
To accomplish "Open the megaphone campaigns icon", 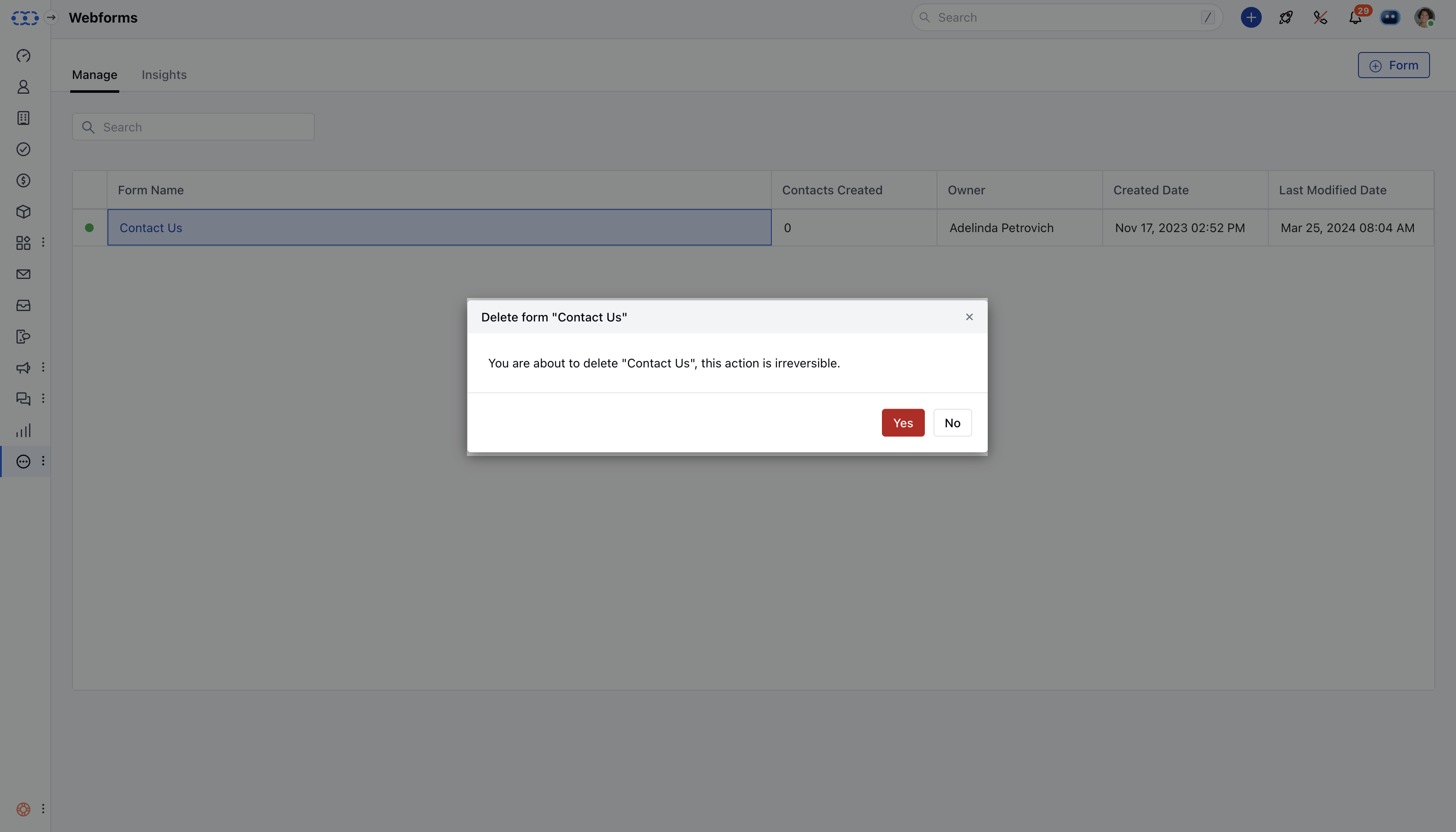I will click(23, 368).
